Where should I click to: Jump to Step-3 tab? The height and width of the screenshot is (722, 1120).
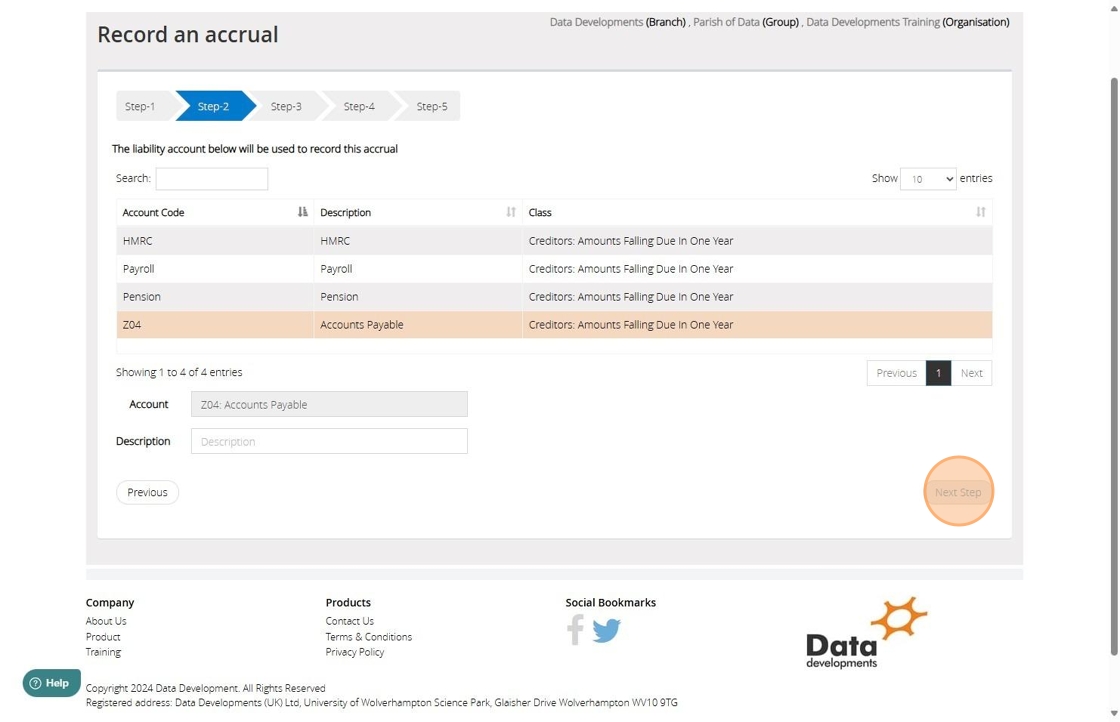click(x=286, y=106)
